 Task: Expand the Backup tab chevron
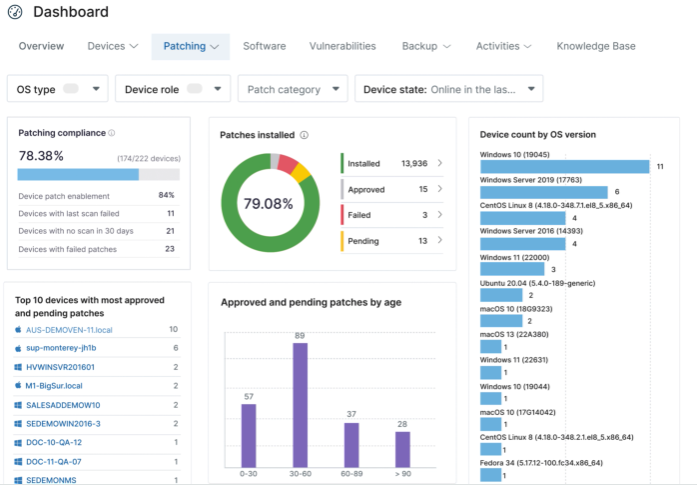pyautogui.click(x=447, y=47)
